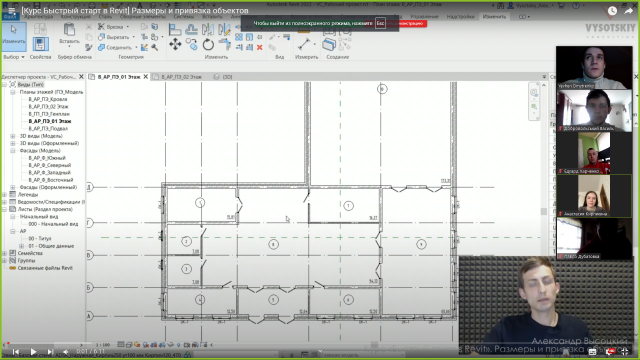Viewport: 640px width, 360px height.
Task: Expand the 3D виды (Модель) node
Action: 13,136
